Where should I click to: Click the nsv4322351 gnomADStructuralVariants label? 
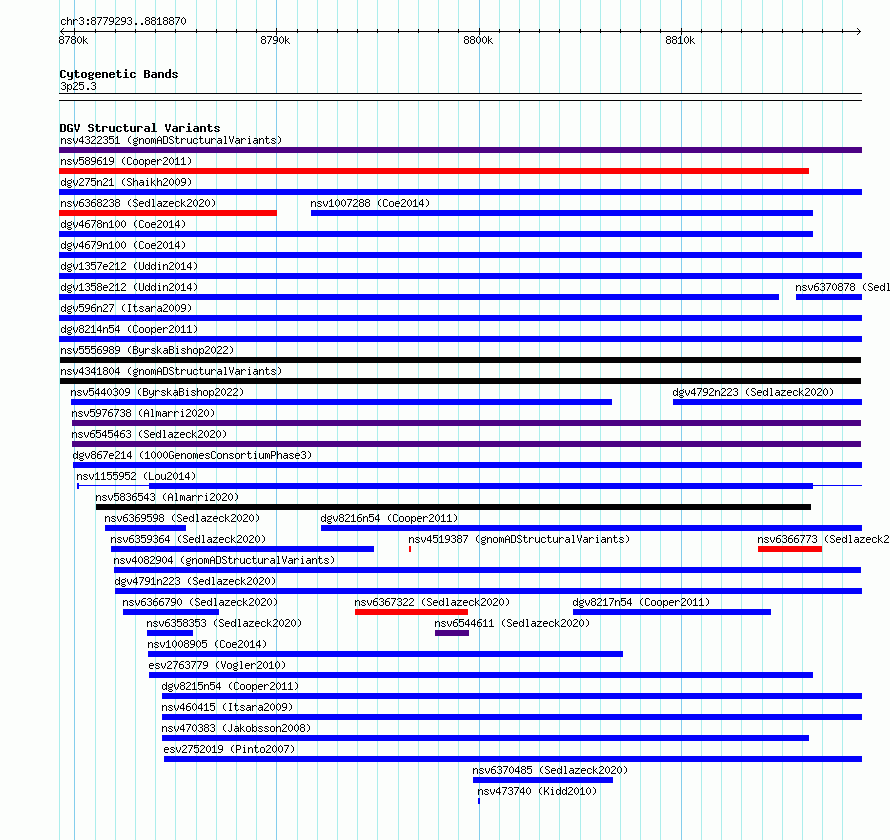171,140
